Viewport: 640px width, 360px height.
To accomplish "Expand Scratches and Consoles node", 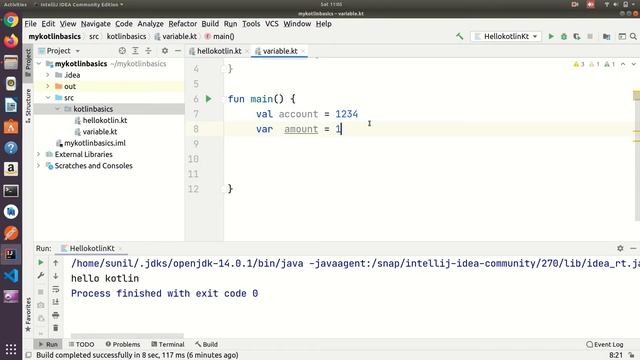I will pos(39,166).
